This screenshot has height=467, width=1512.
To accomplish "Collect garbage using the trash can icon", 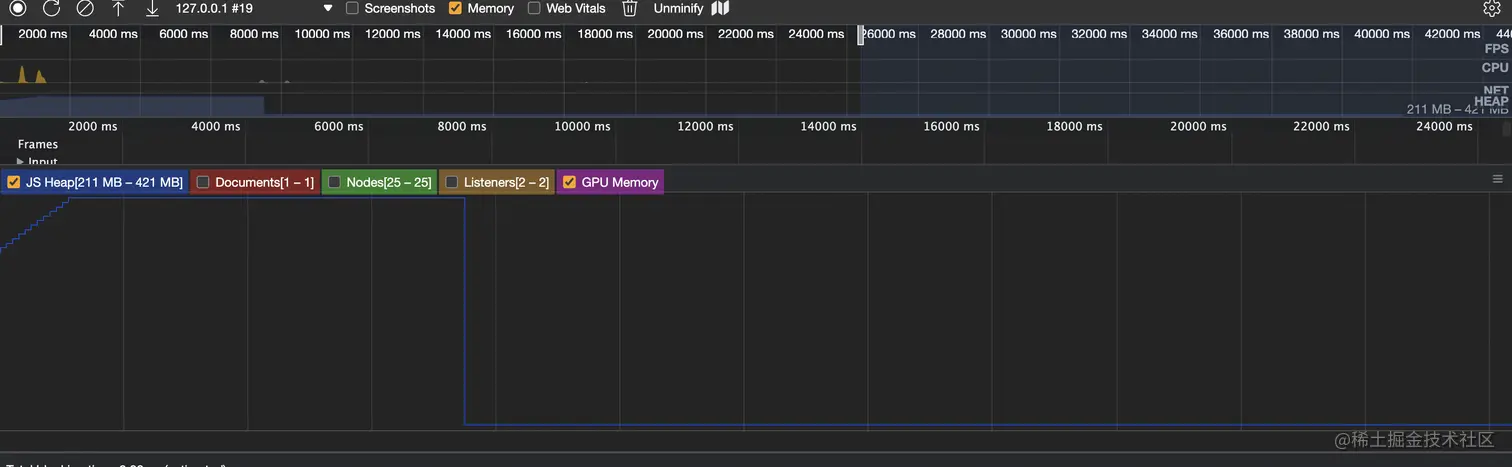I will [x=629, y=8].
